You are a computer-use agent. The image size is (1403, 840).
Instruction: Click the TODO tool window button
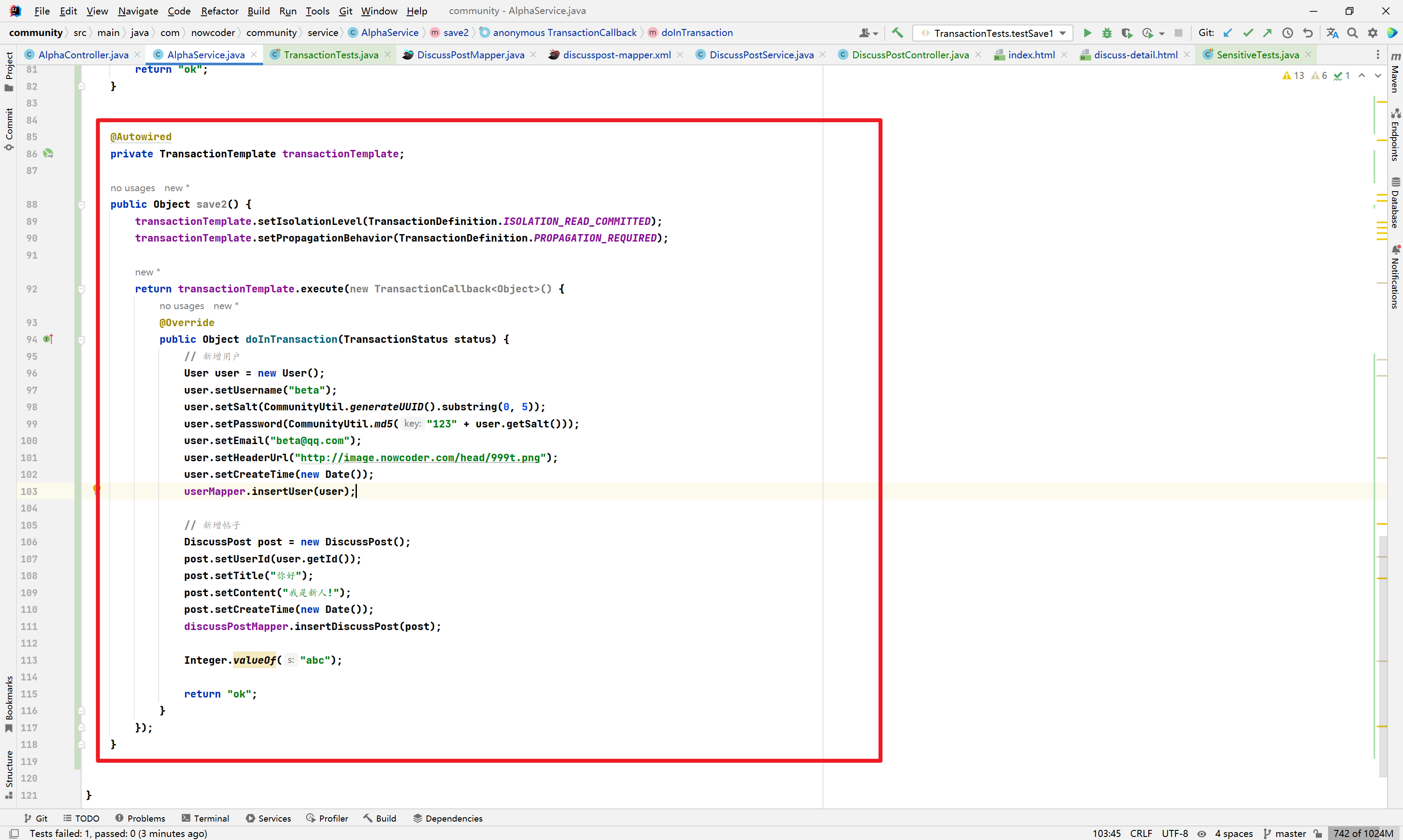(81, 818)
